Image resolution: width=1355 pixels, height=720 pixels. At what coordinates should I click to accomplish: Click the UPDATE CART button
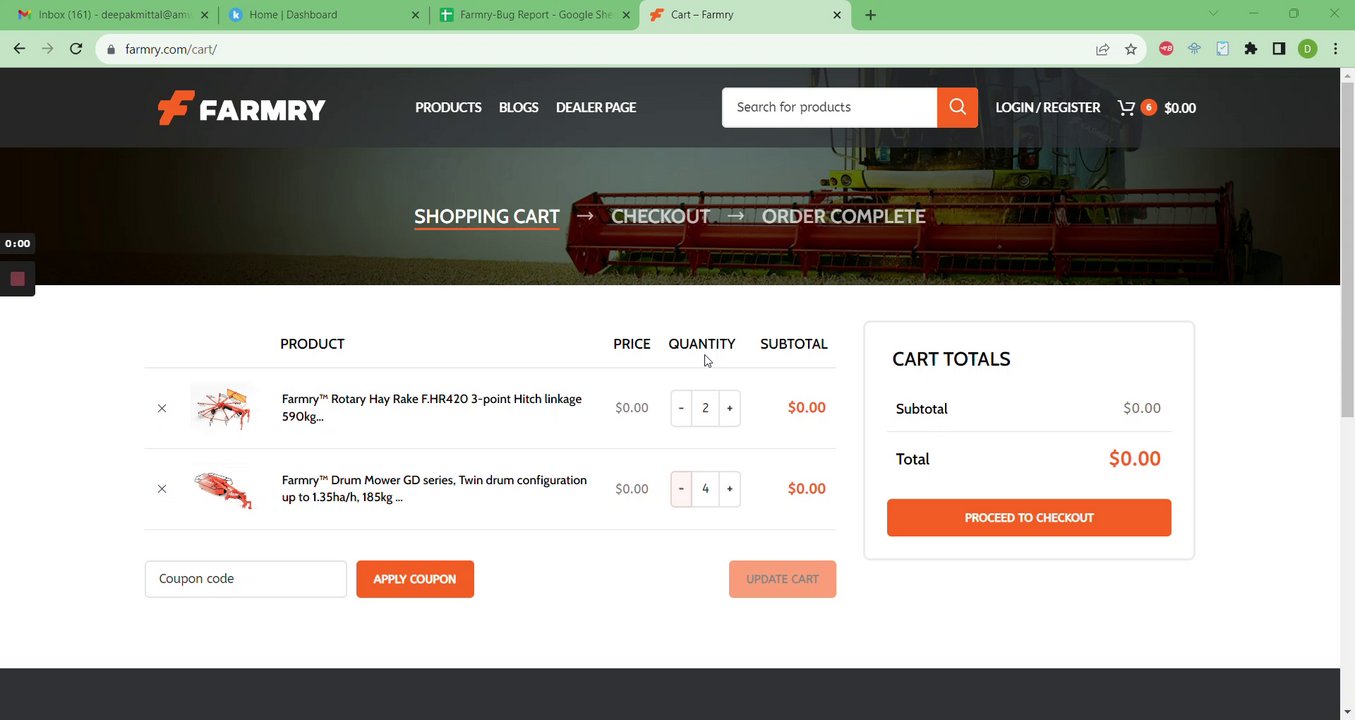click(782, 579)
